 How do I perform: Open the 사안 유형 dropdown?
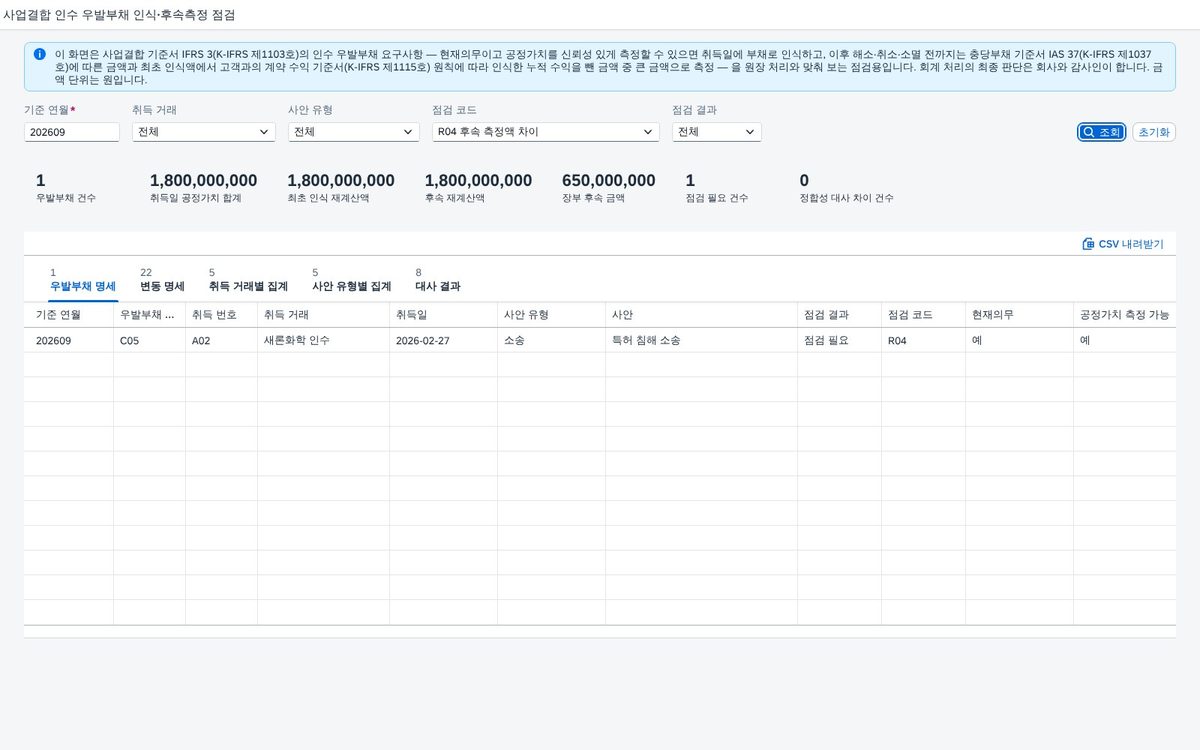[x=354, y=132]
